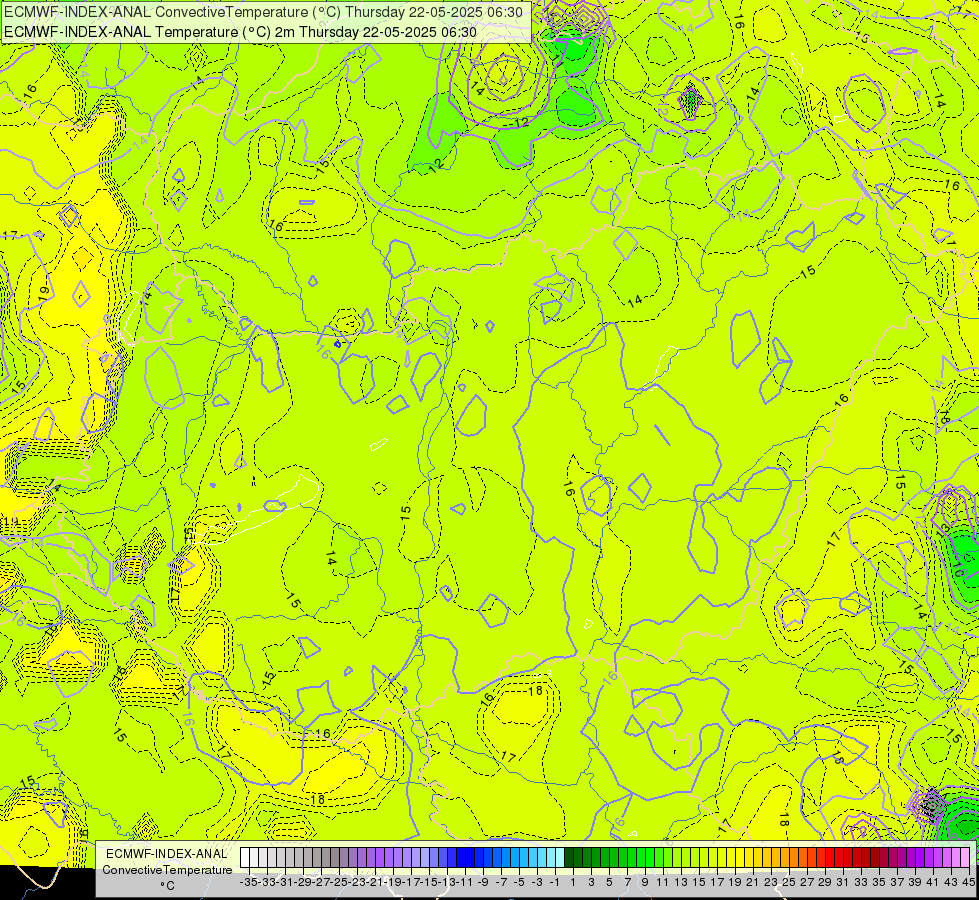Screen dimensions: 979x900
Task: Click the -35 legend scale label
Action: (249, 883)
